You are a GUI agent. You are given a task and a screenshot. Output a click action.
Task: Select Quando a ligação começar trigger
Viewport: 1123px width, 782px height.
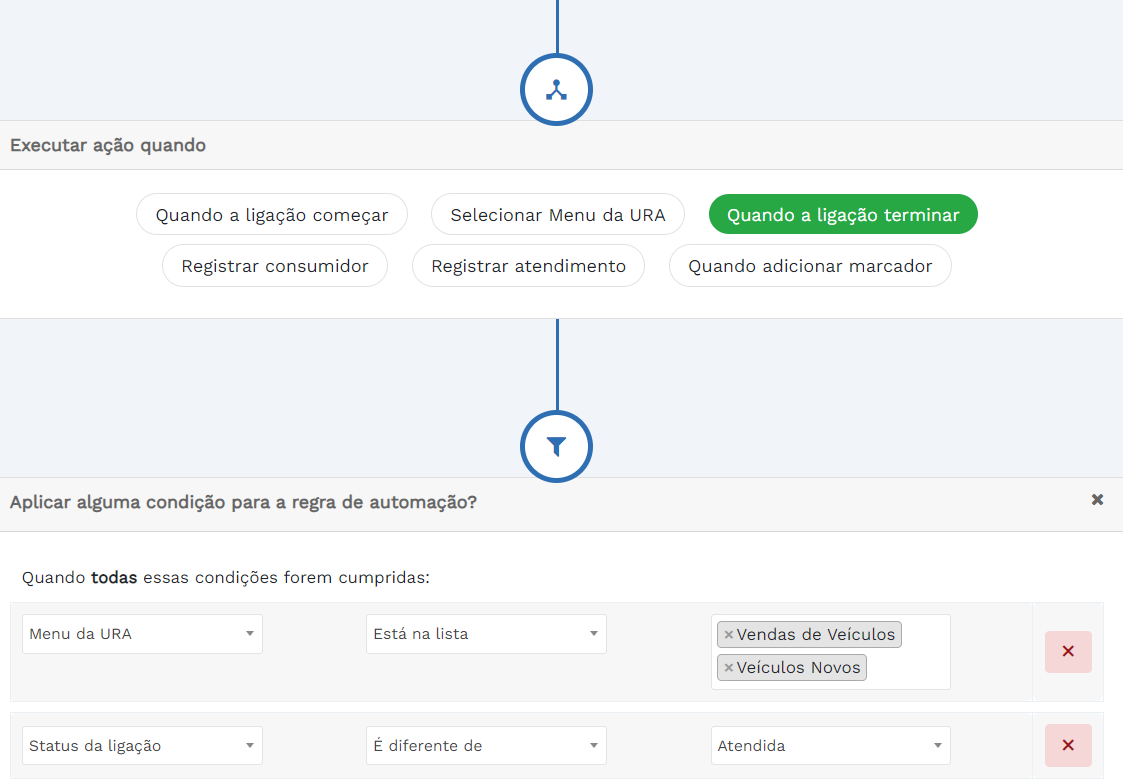coord(272,215)
